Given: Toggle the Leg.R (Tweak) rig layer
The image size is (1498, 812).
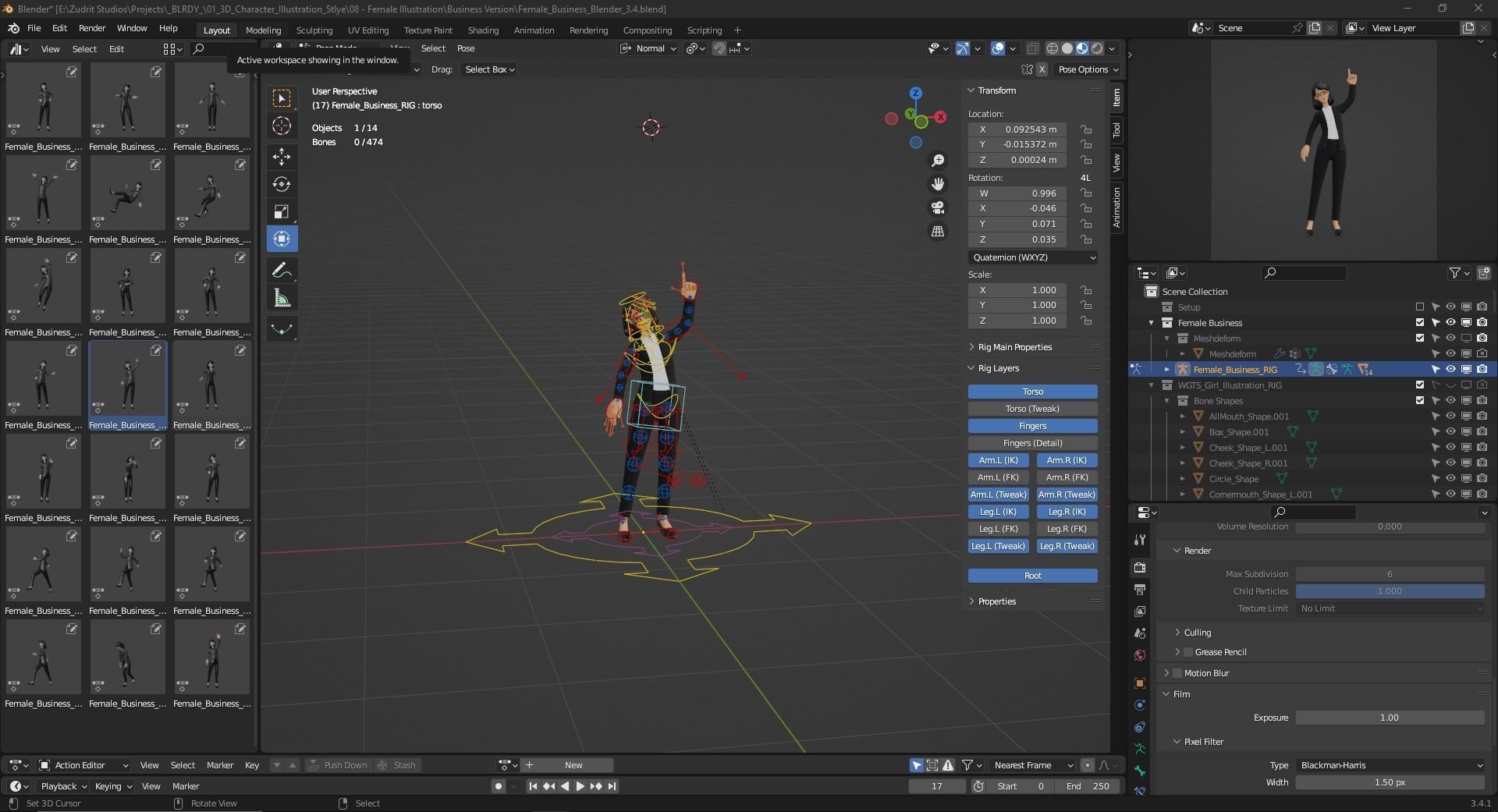Looking at the screenshot, I should click(x=1067, y=546).
